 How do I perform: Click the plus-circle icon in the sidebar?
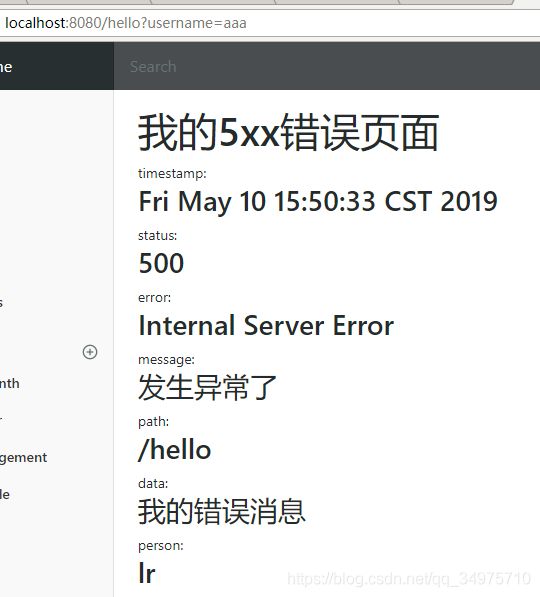90,352
